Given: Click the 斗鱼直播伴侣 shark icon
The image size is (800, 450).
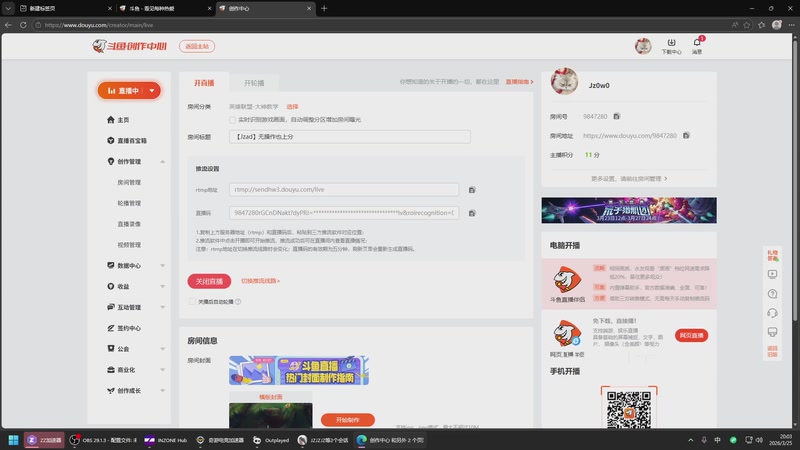Looking at the screenshot, I should [x=567, y=279].
